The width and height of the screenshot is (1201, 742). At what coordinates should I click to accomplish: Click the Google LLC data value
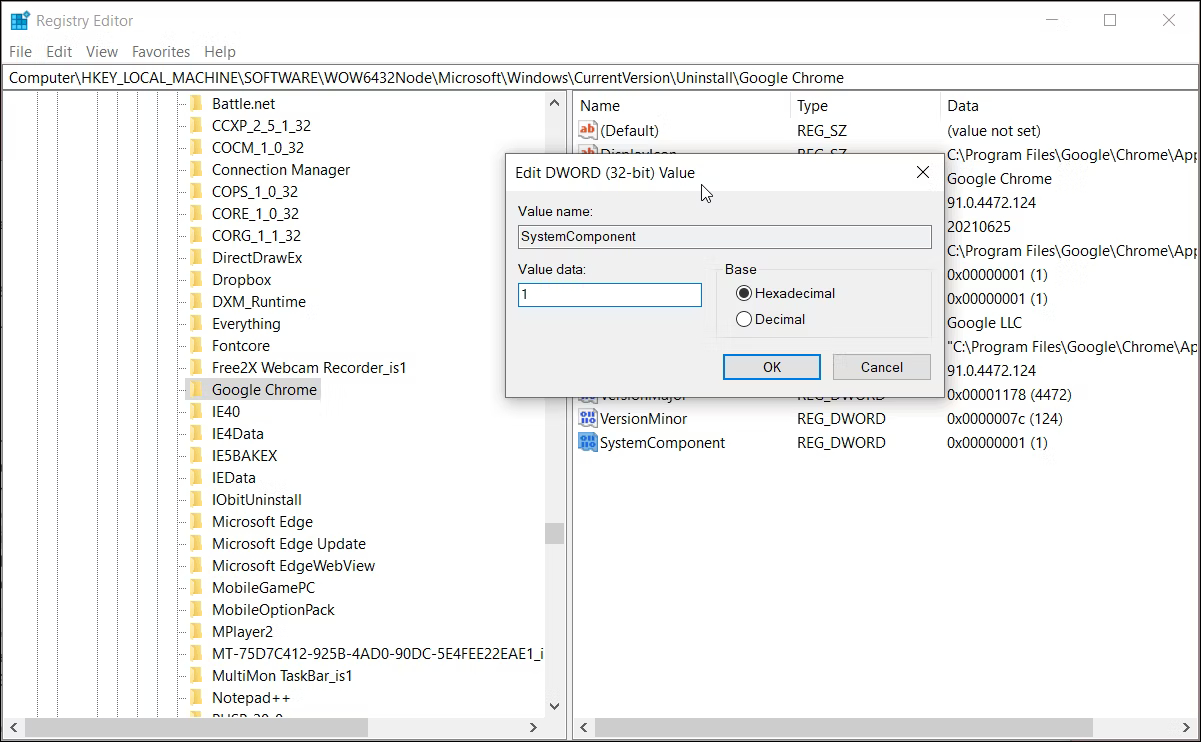tap(985, 322)
